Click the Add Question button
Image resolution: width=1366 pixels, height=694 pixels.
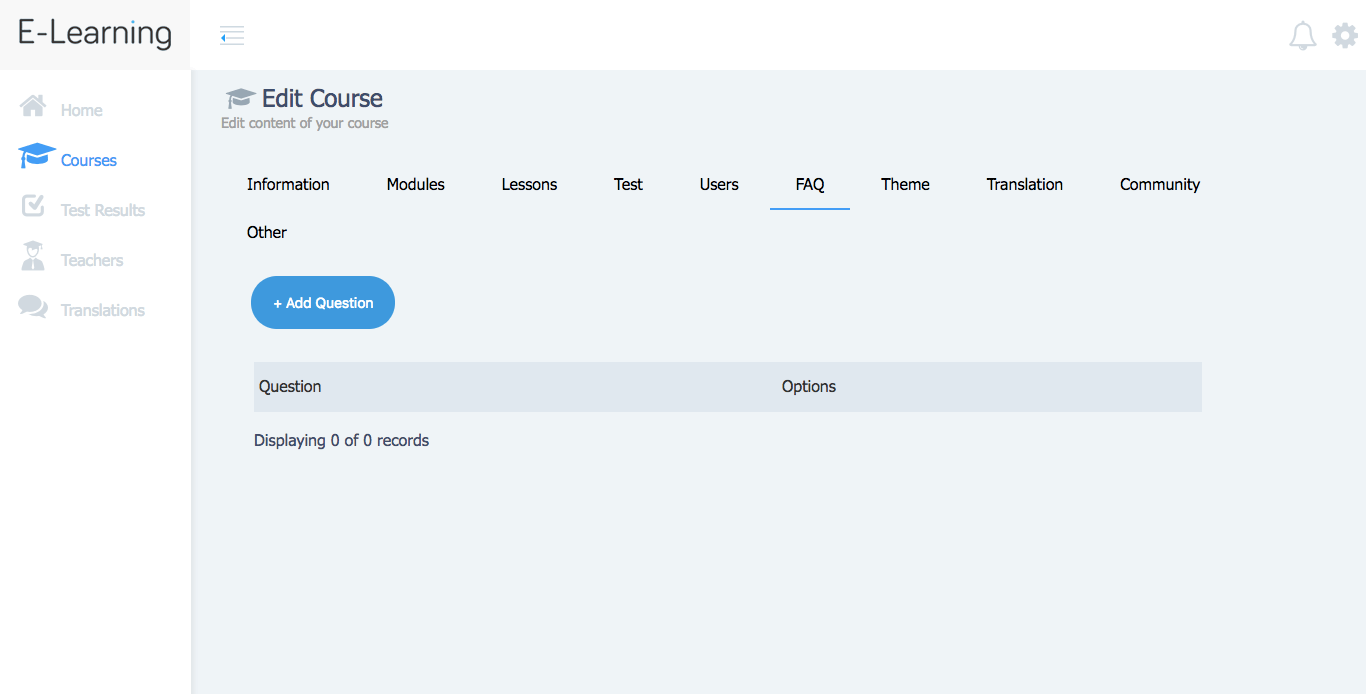pyautogui.click(x=323, y=302)
